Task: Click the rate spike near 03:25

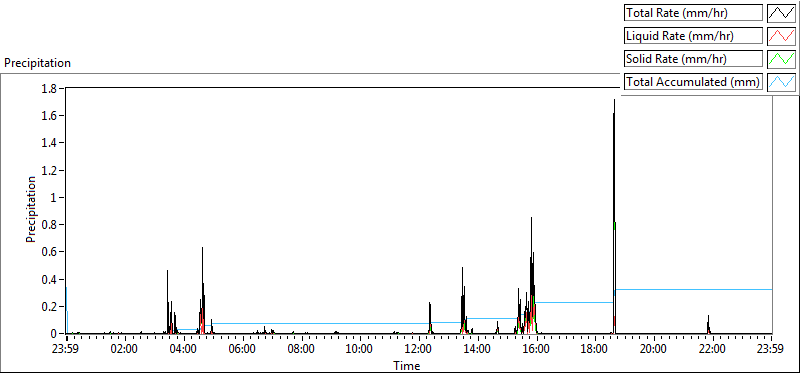Action: point(167,301)
